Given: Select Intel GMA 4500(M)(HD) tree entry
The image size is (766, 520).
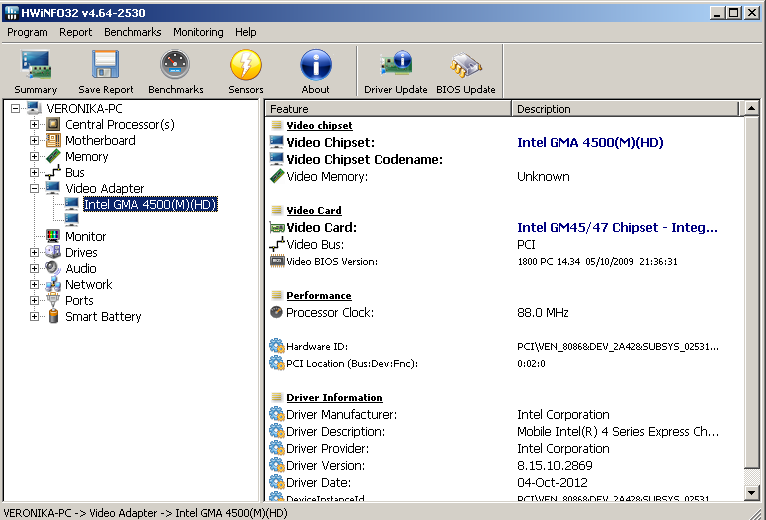Looking at the screenshot, I should point(150,205).
